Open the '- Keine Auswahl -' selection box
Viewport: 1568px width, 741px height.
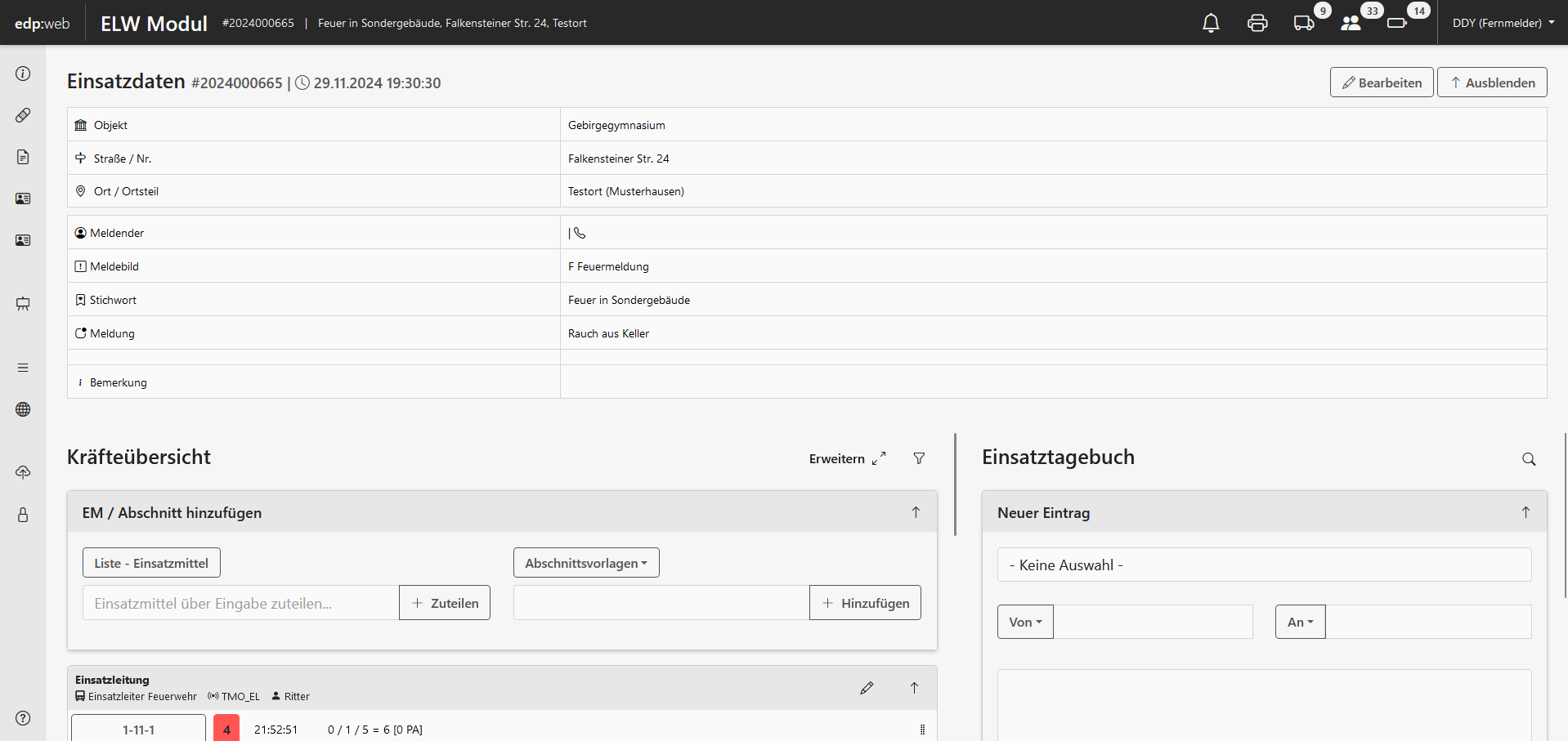coord(1264,565)
